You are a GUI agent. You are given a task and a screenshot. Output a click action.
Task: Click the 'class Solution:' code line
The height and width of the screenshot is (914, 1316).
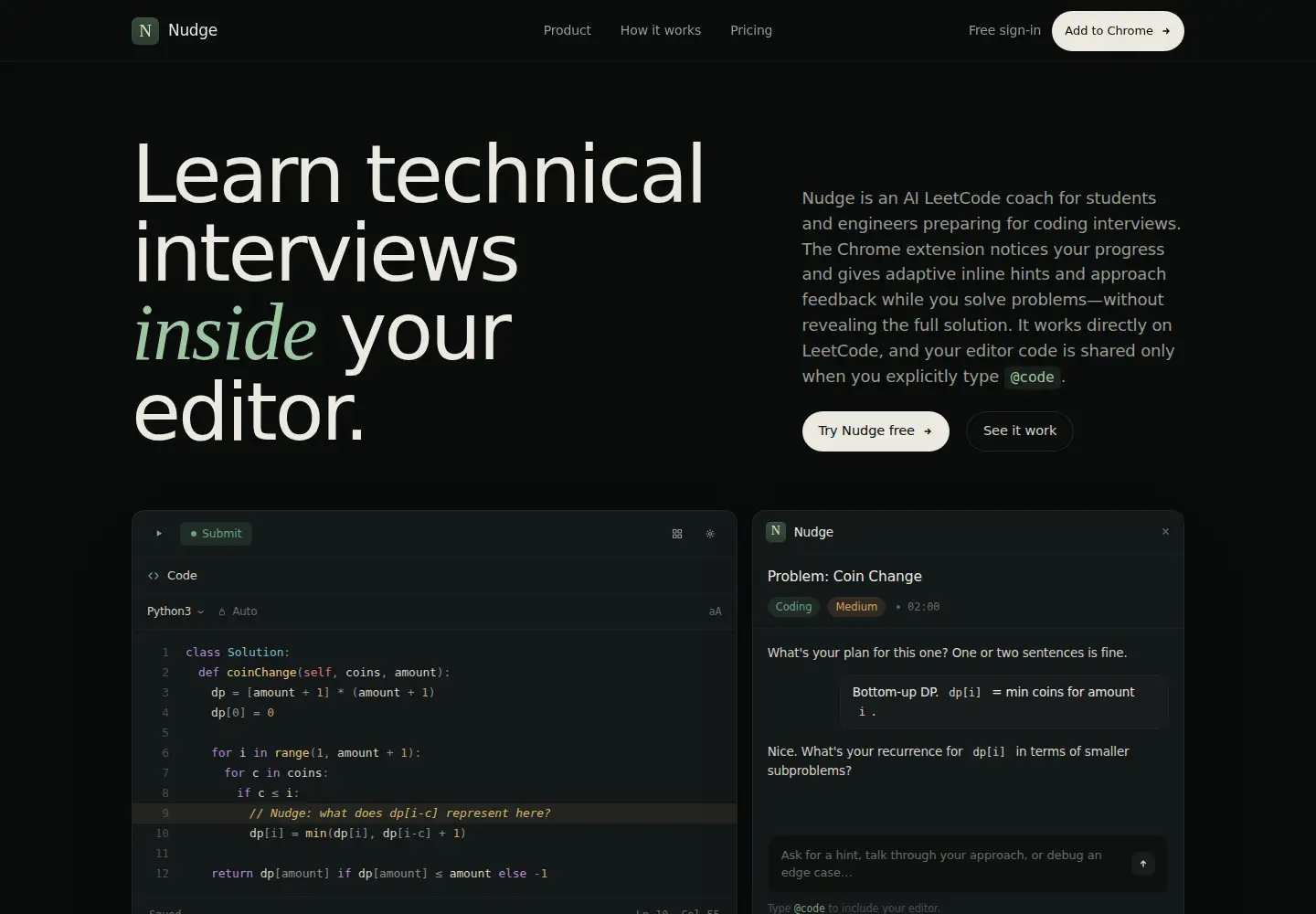click(238, 653)
